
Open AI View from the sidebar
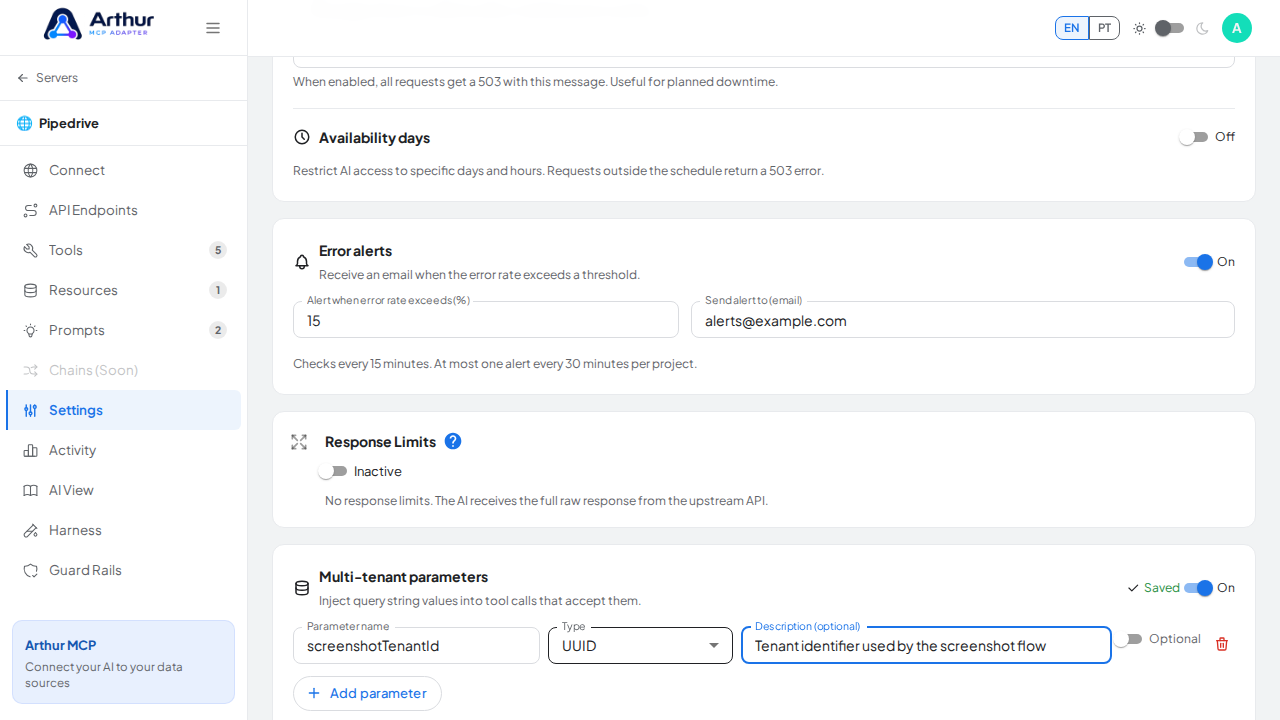tap(124, 490)
